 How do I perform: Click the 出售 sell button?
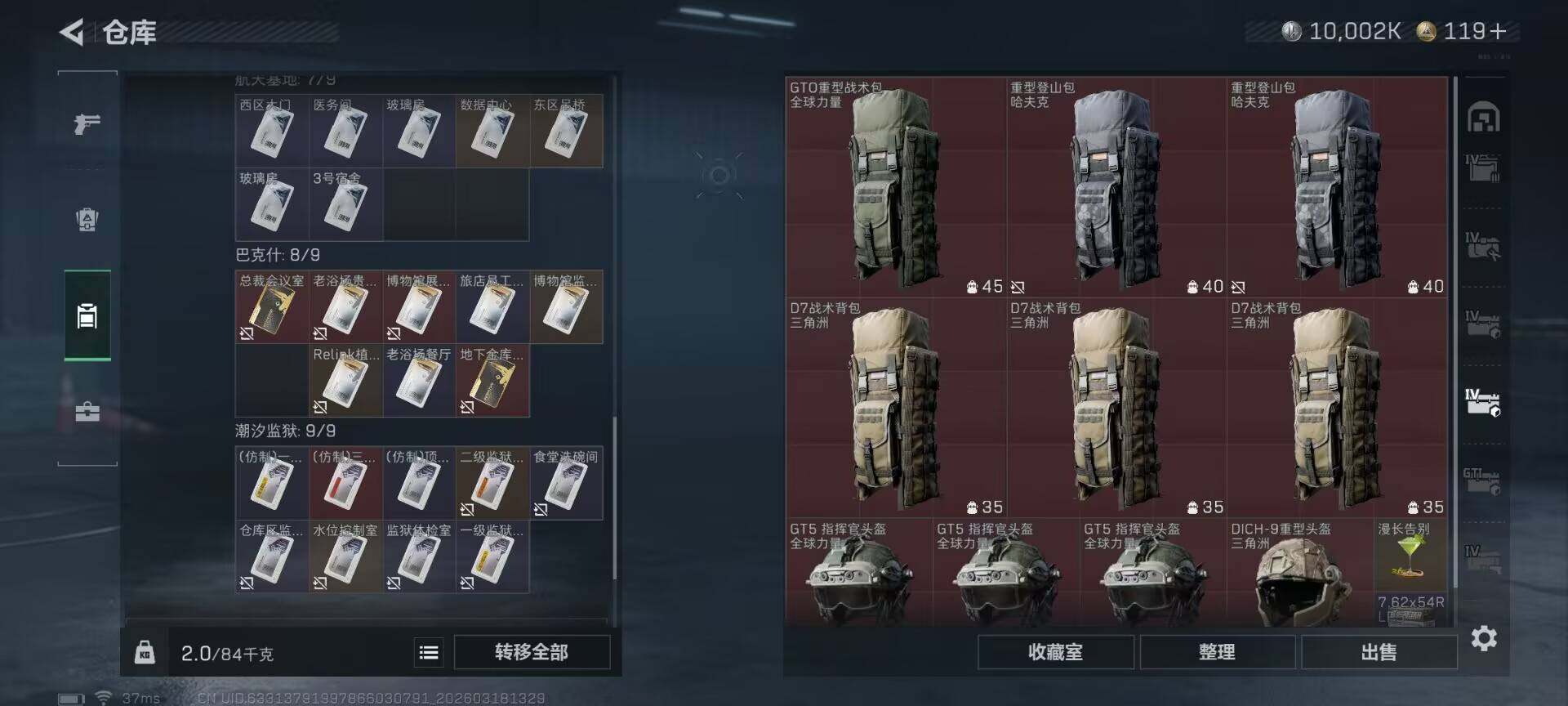click(1379, 652)
